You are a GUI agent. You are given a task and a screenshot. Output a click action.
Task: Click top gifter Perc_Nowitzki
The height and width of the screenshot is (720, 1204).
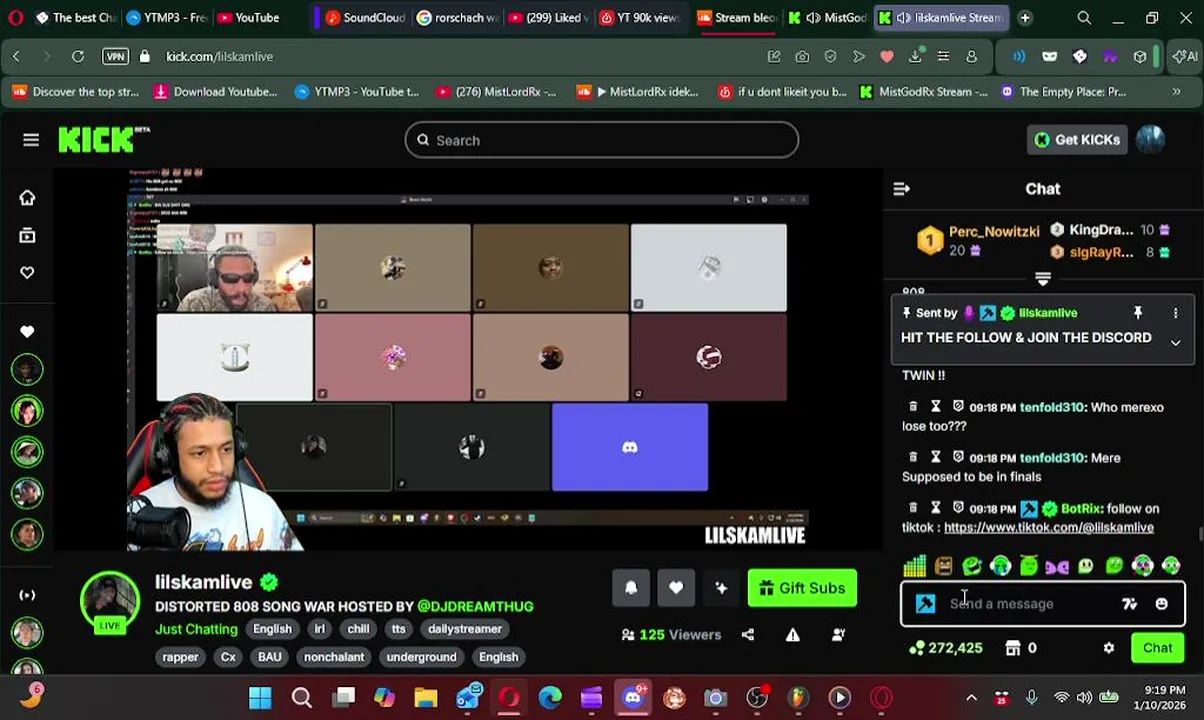994,231
